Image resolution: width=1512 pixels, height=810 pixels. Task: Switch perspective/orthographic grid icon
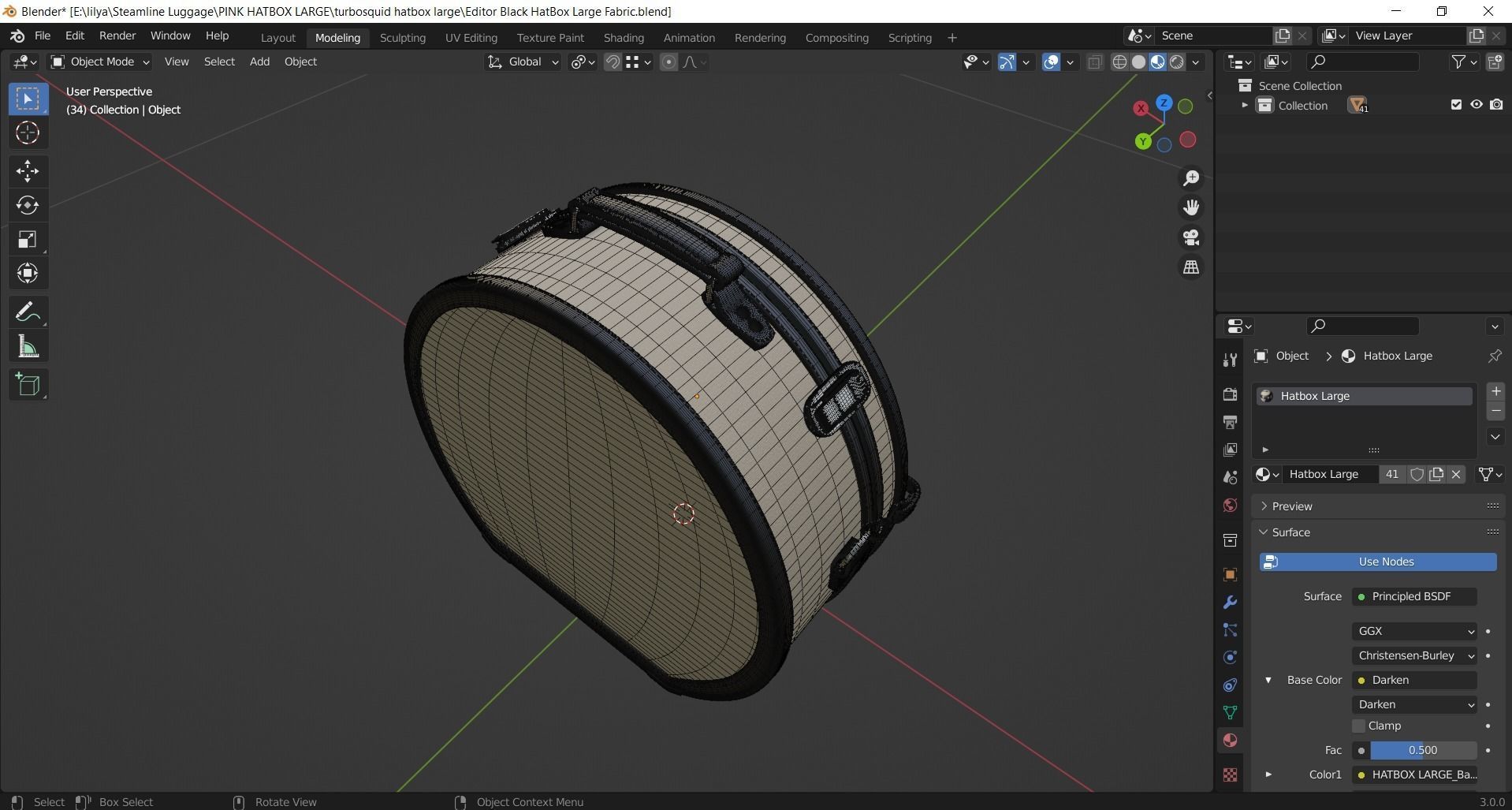pyautogui.click(x=1191, y=267)
